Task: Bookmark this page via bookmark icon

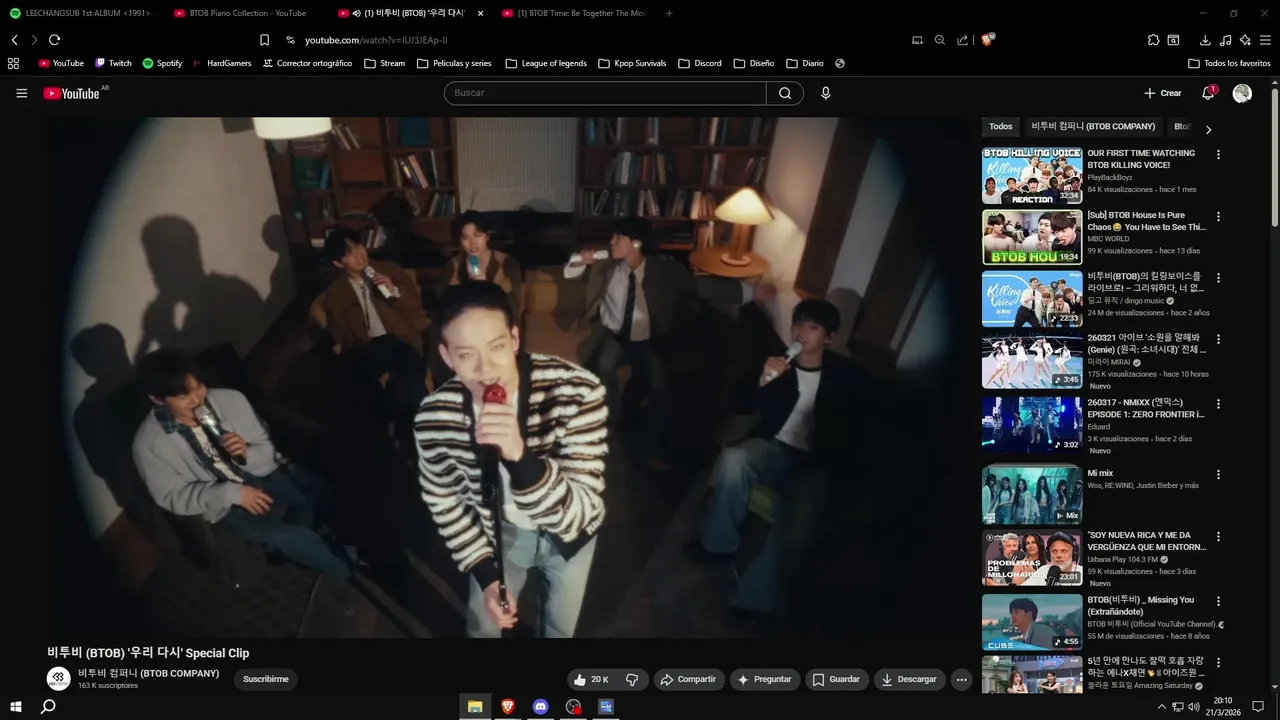Action: coord(264,40)
